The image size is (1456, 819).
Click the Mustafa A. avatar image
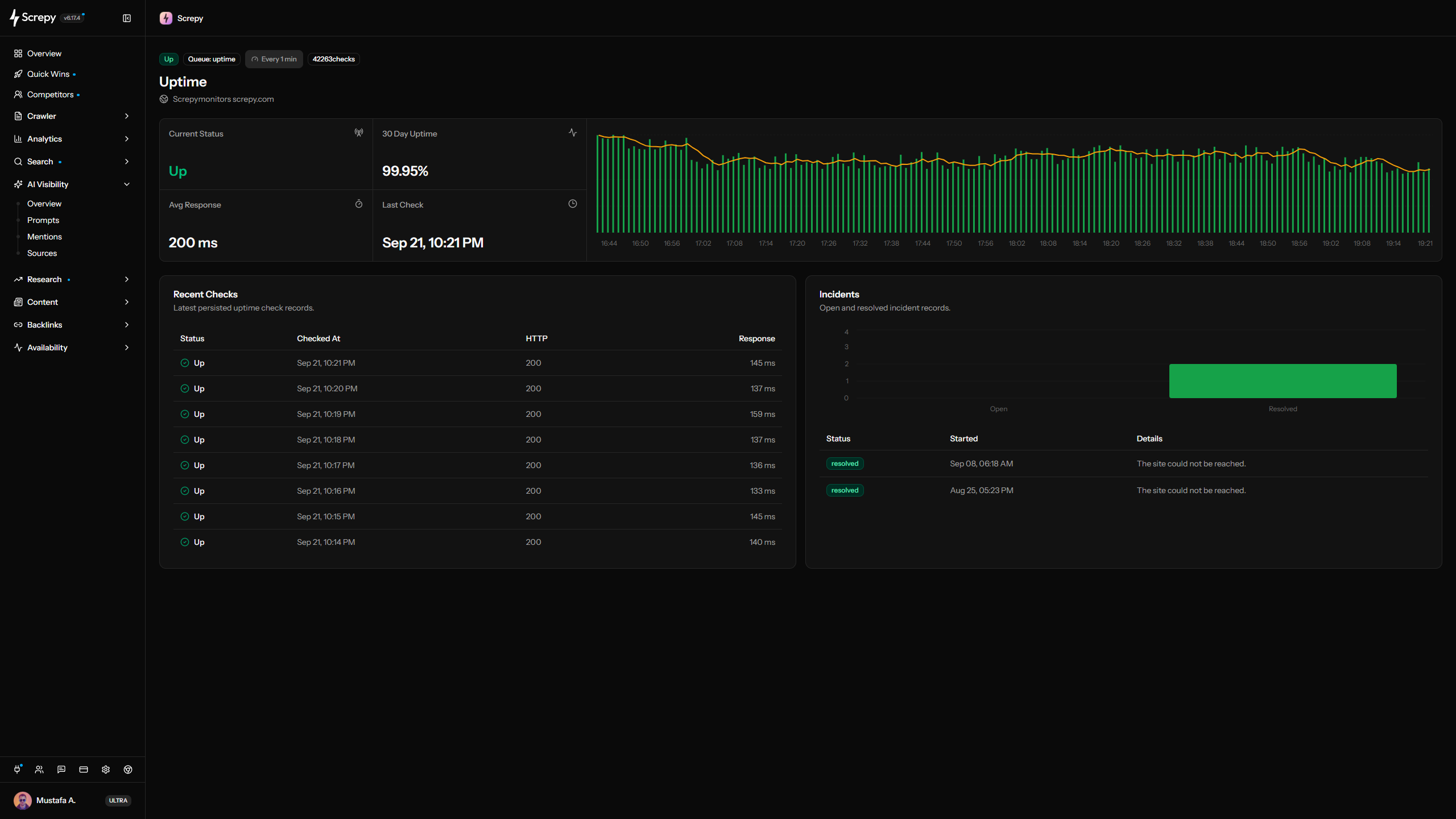tap(23, 800)
